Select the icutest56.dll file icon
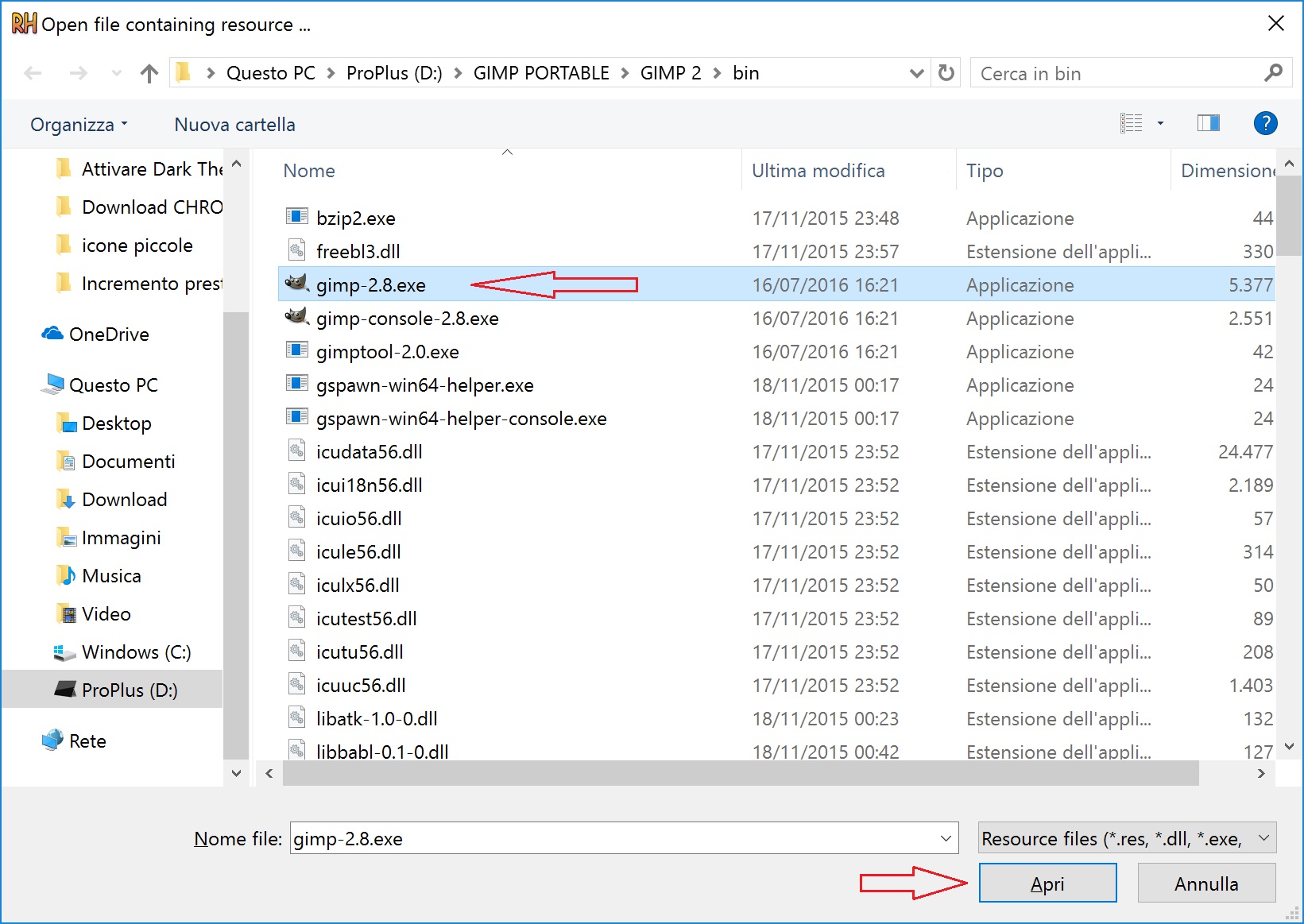The width and height of the screenshot is (1304, 924). [x=297, y=617]
